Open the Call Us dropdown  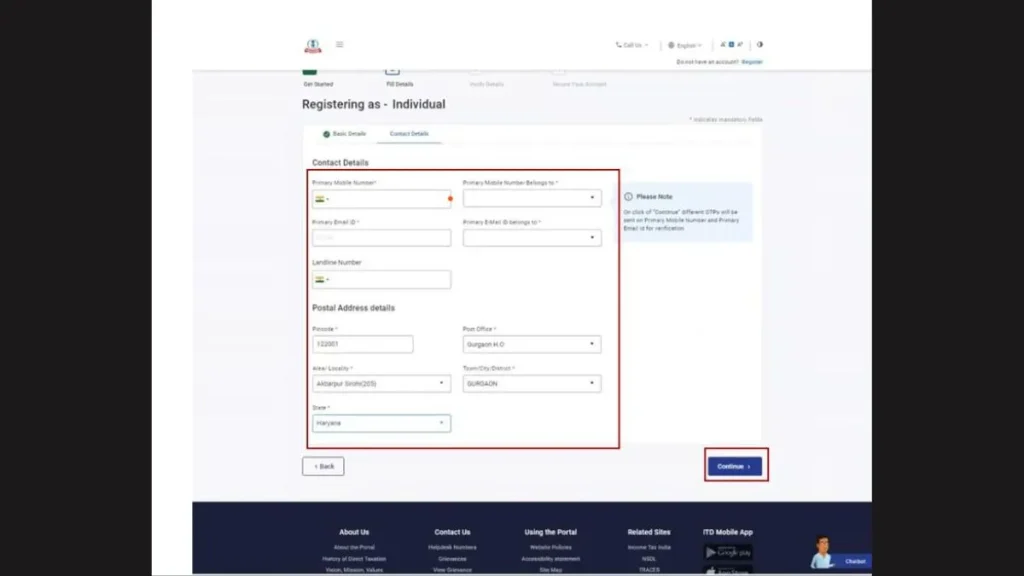pos(633,45)
